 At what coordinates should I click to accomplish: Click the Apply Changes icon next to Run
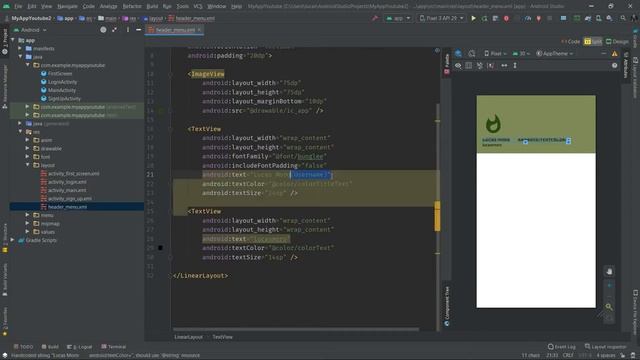[484, 18]
